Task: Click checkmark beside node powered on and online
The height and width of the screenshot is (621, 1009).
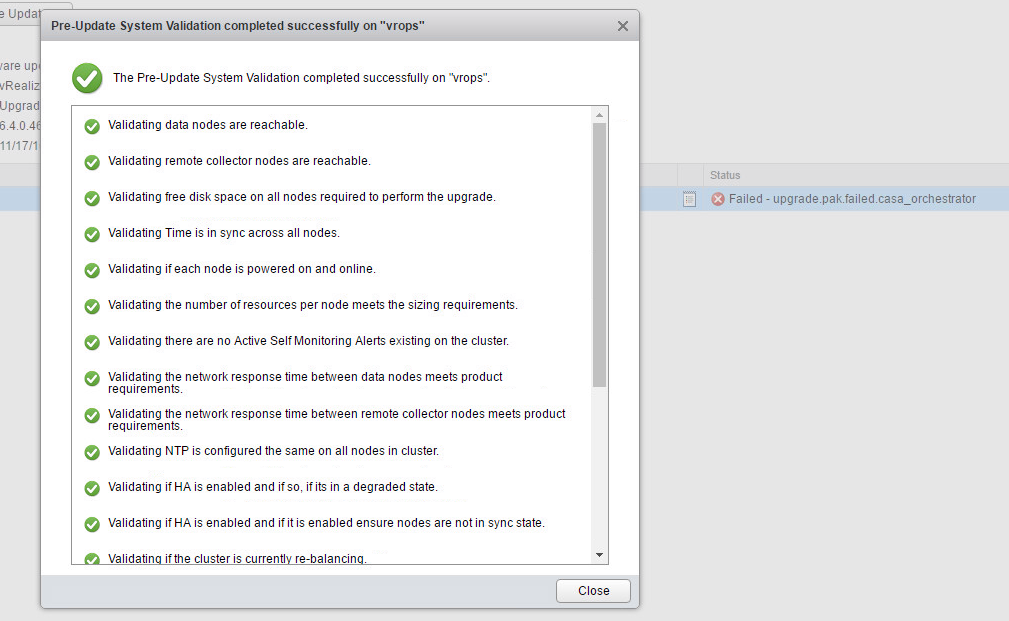Action: [x=92, y=270]
